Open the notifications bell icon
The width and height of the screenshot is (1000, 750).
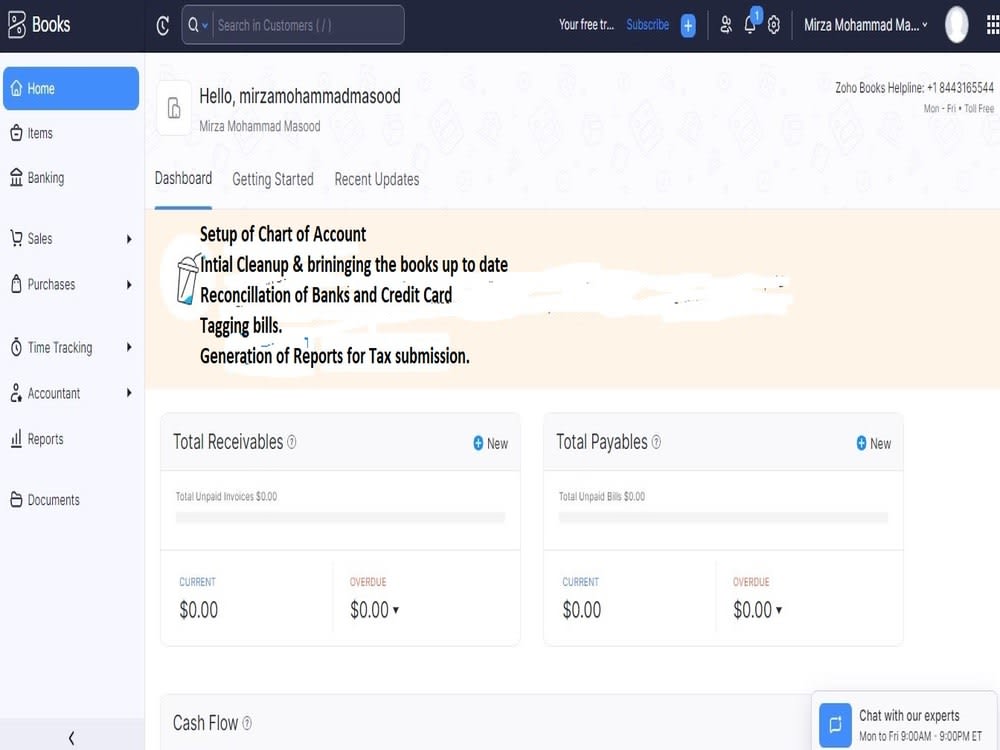[751, 25]
